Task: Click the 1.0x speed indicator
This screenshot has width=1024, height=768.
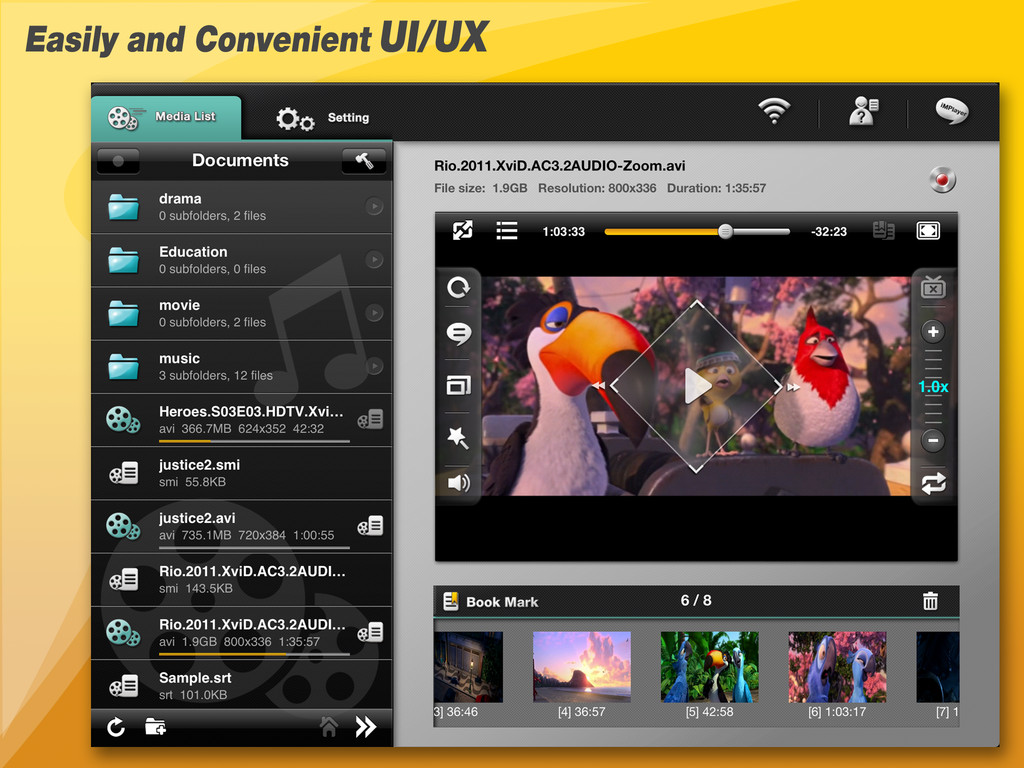Action: 933,387
